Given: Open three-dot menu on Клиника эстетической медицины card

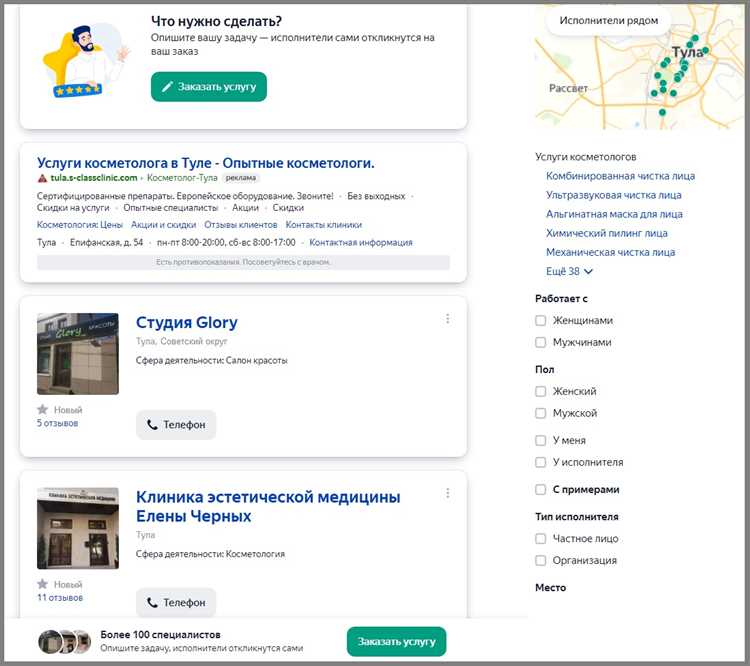Looking at the screenshot, I should [x=447, y=493].
